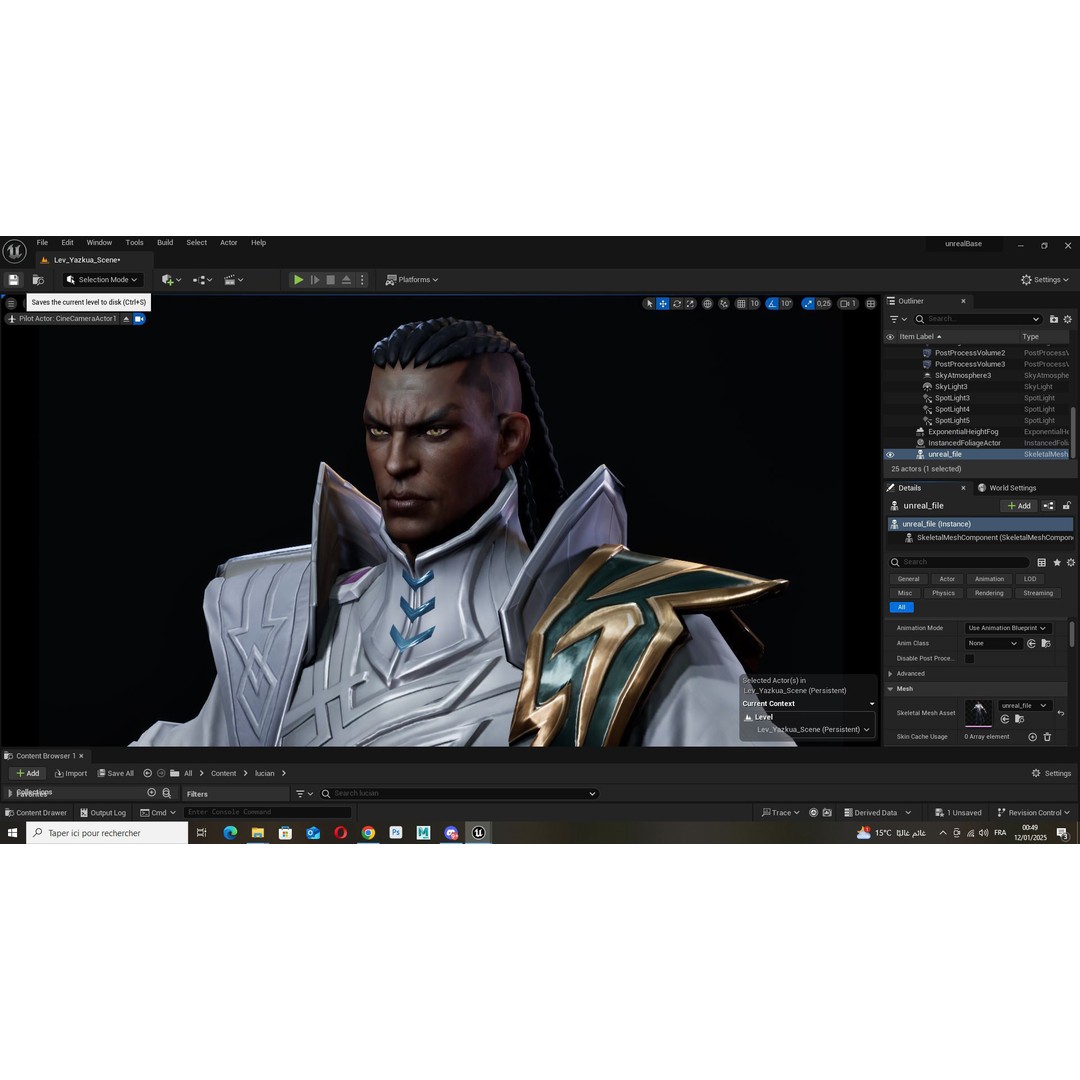Open the Platforms dropdown
The image size is (1080, 1080).
(412, 280)
